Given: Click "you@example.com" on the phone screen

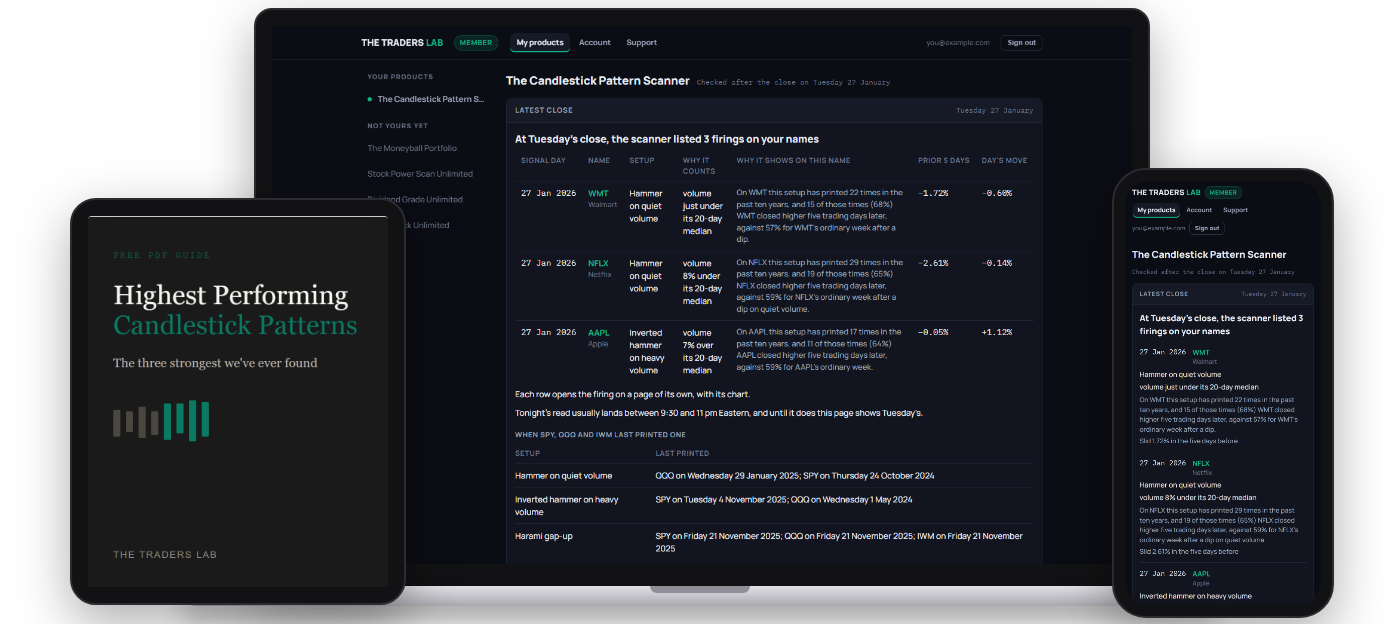Looking at the screenshot, I should click(x=1158, y=228).
